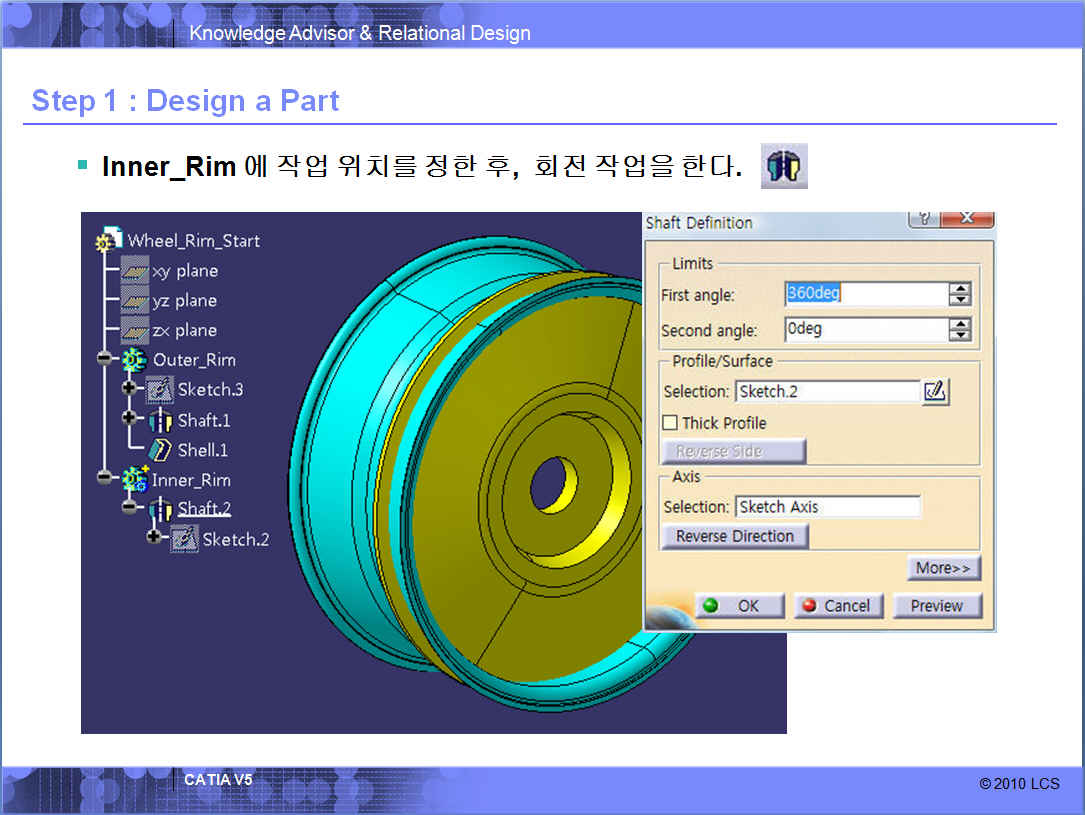1085x815 pixels.
Task: Click the Outer_Rim body gear icon
Action: [x=134, y=360]
